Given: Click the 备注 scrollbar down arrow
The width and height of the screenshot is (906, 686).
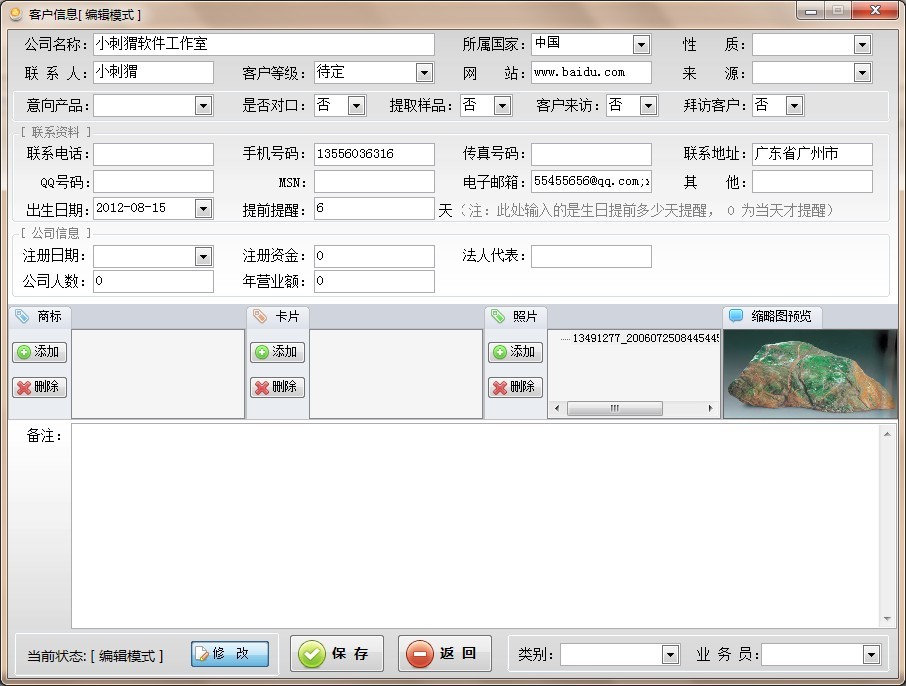Looking at the screenshot, I should pos(887,619).
